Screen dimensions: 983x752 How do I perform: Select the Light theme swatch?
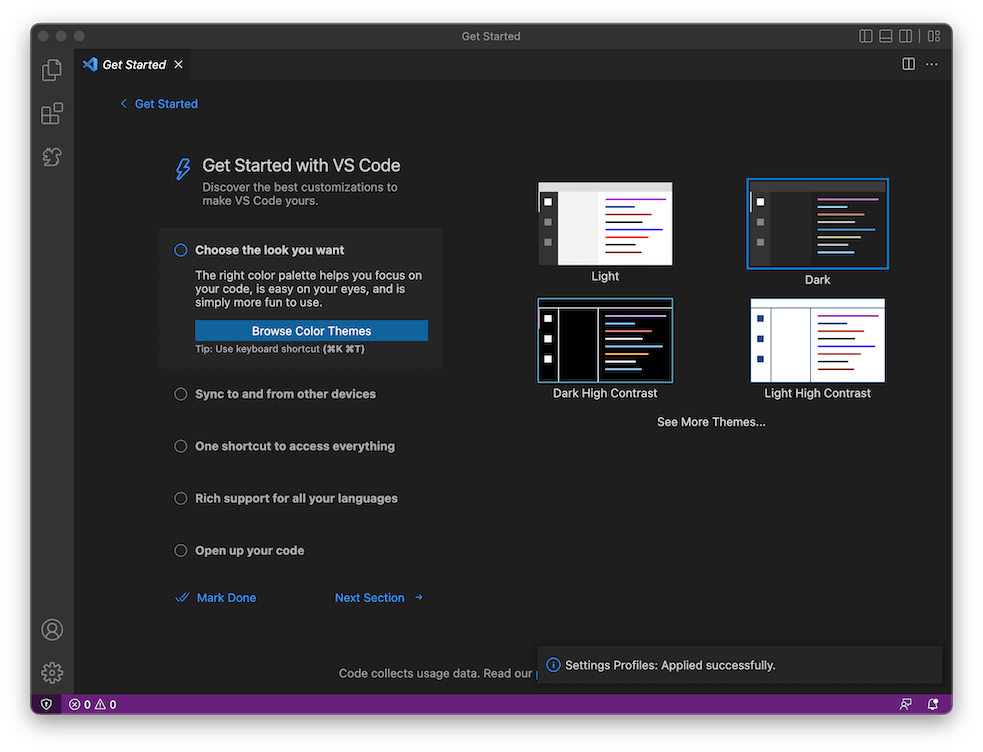click(x=604, y=223)
